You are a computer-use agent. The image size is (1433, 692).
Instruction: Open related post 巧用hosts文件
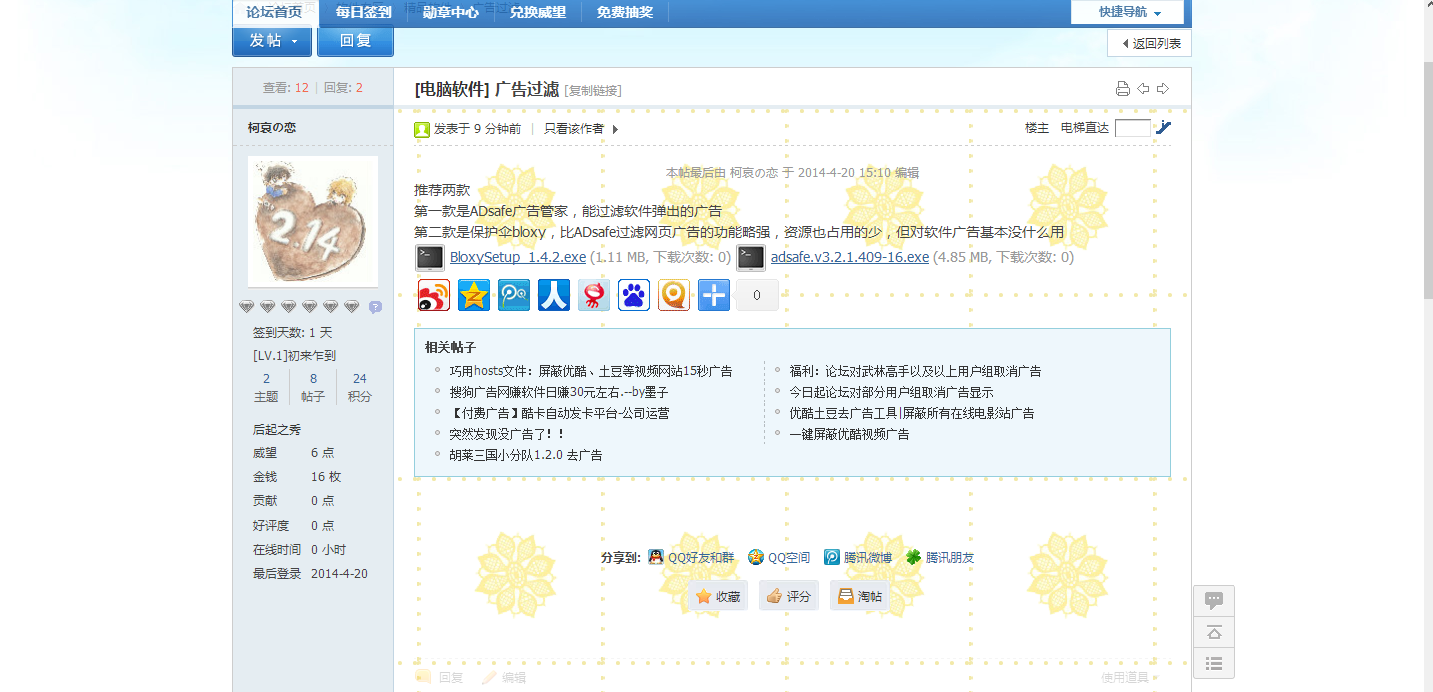pyautogui.click(x=591, y=371)
